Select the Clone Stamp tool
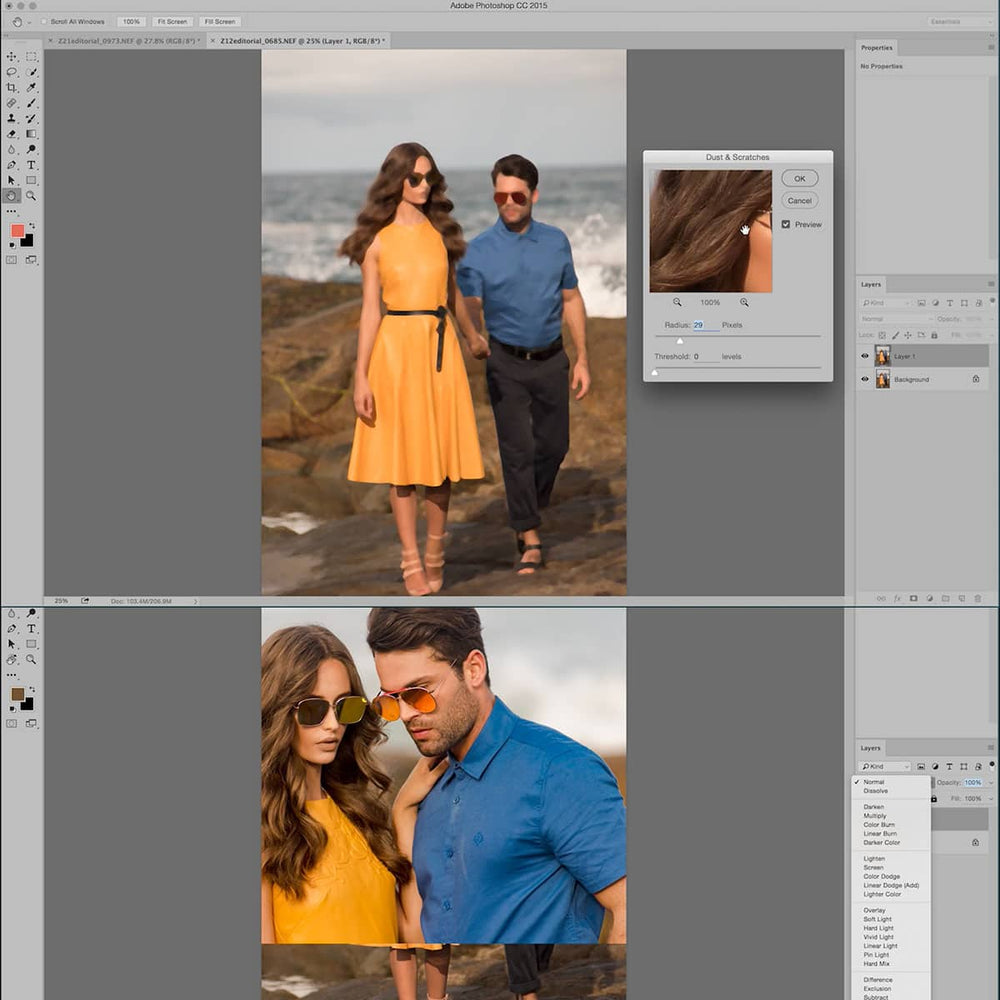 click(x=12, y=118)
